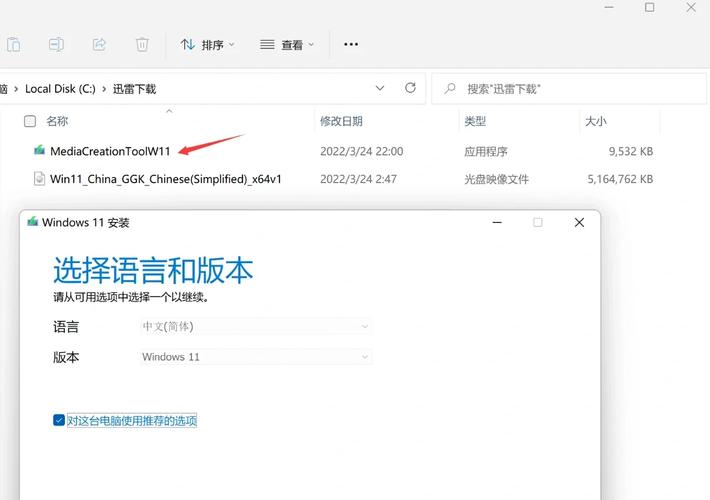The image size is (710, 500).
Task: Refresh the Explorer folder view
Action: [x=410, y=88]
